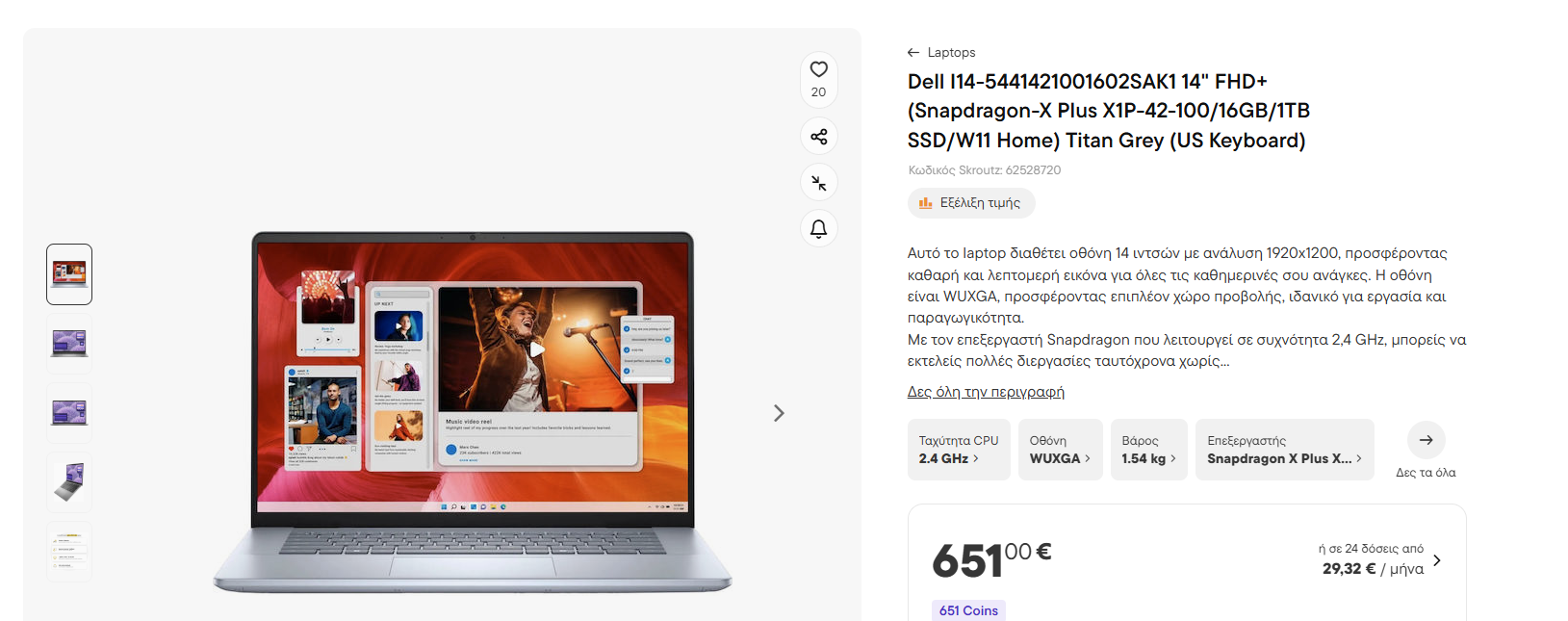1568x621 pixels.
Task: Open the share icon button
Action: click(x=818, y=137)
